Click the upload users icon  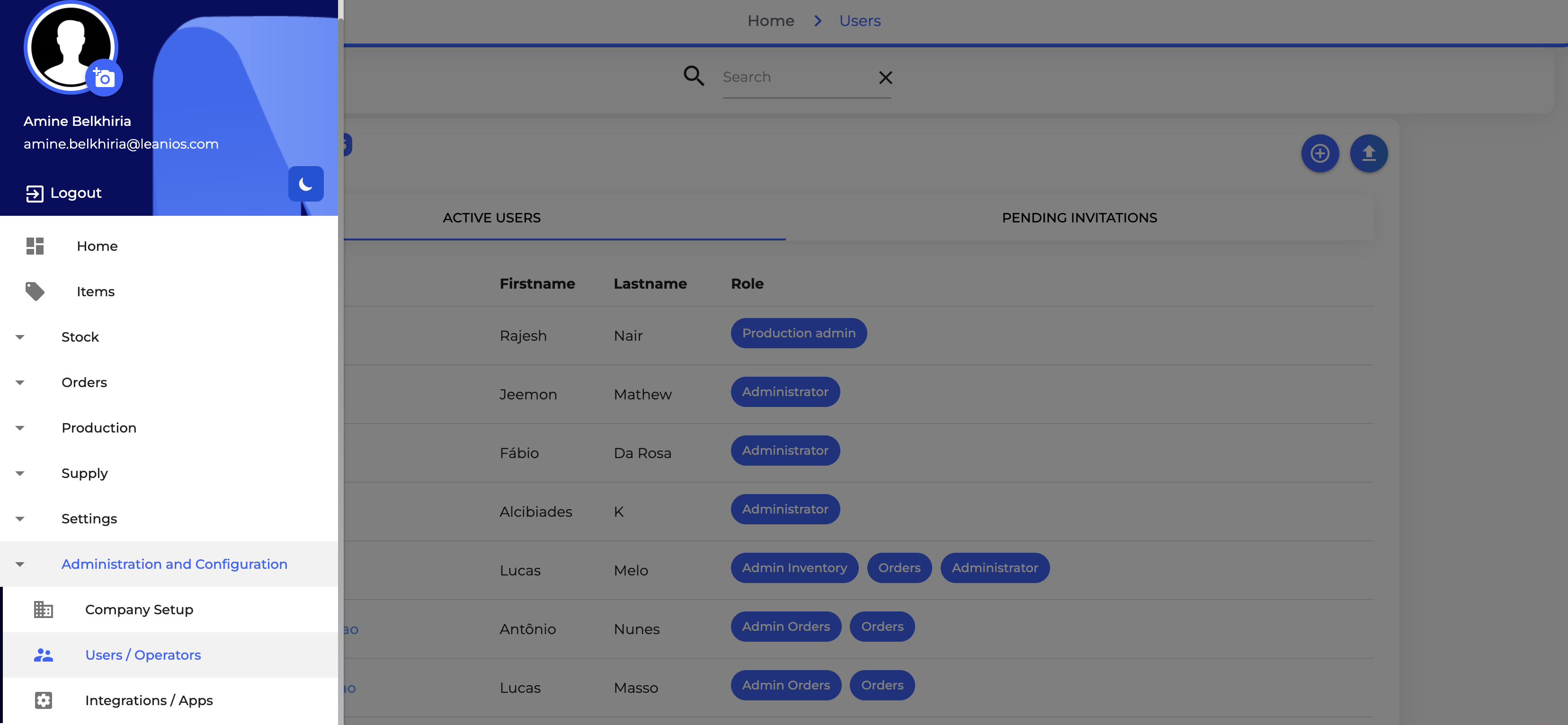1368,153
